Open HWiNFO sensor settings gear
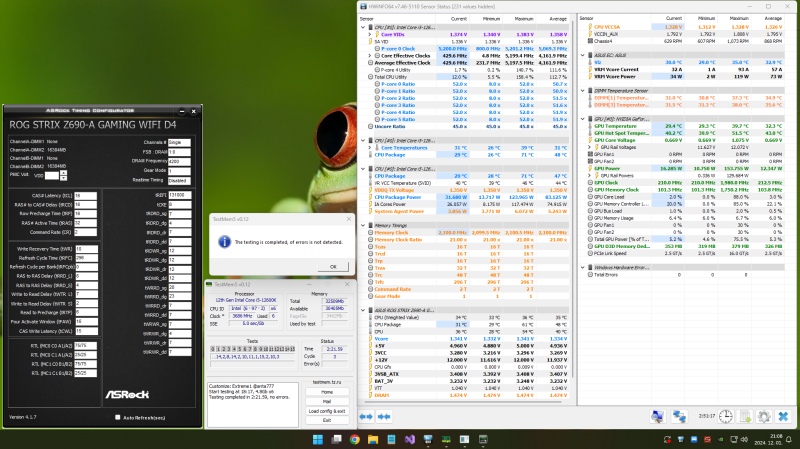Viewport: 800px width, 449px height. (764, 416)
